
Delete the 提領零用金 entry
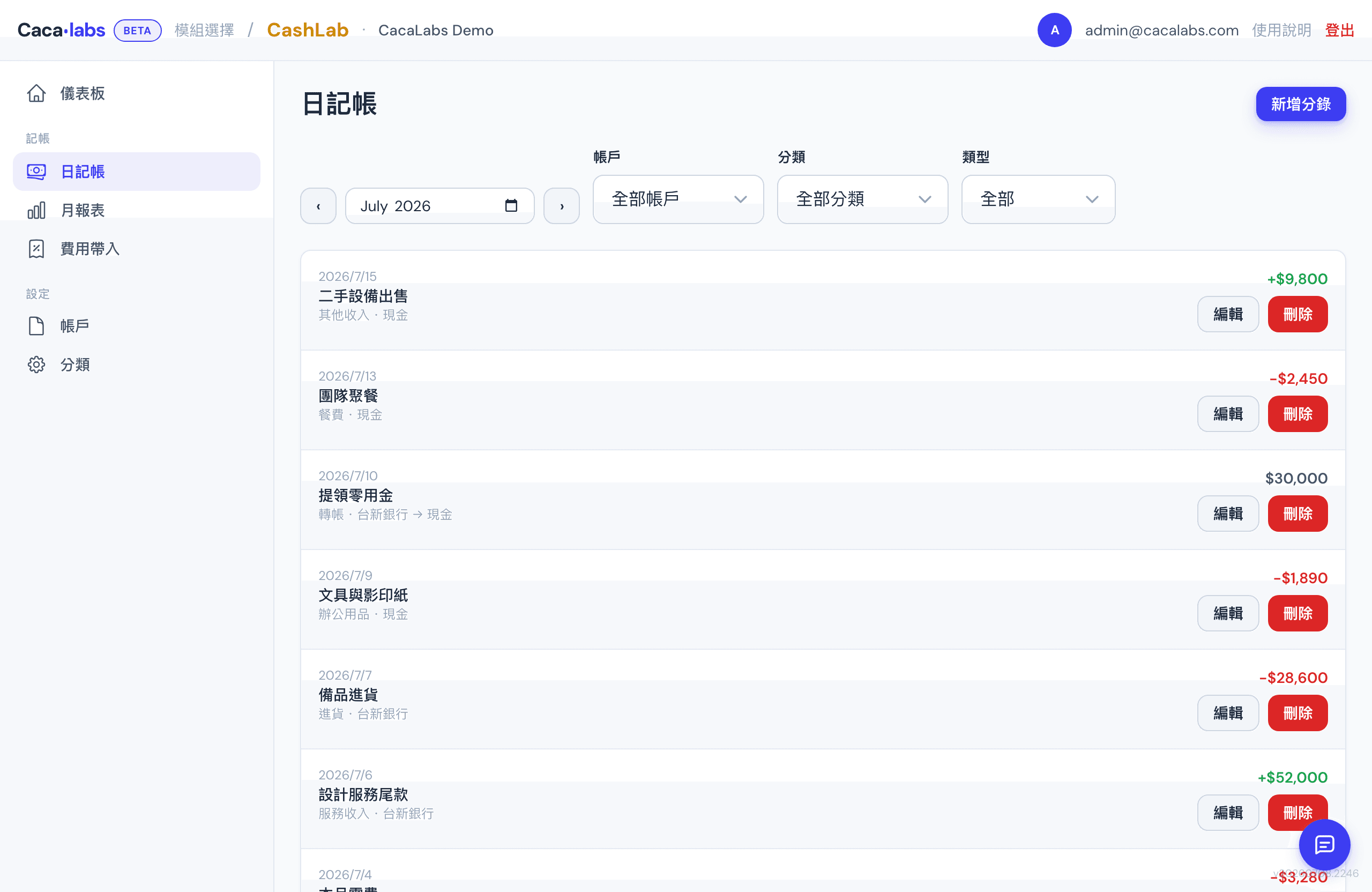click(1298, 514)
